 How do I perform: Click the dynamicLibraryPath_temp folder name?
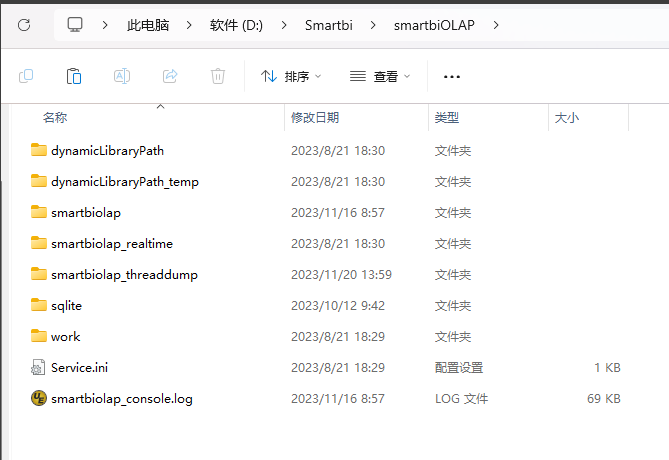pyautogui.click(x=125, y=182)
